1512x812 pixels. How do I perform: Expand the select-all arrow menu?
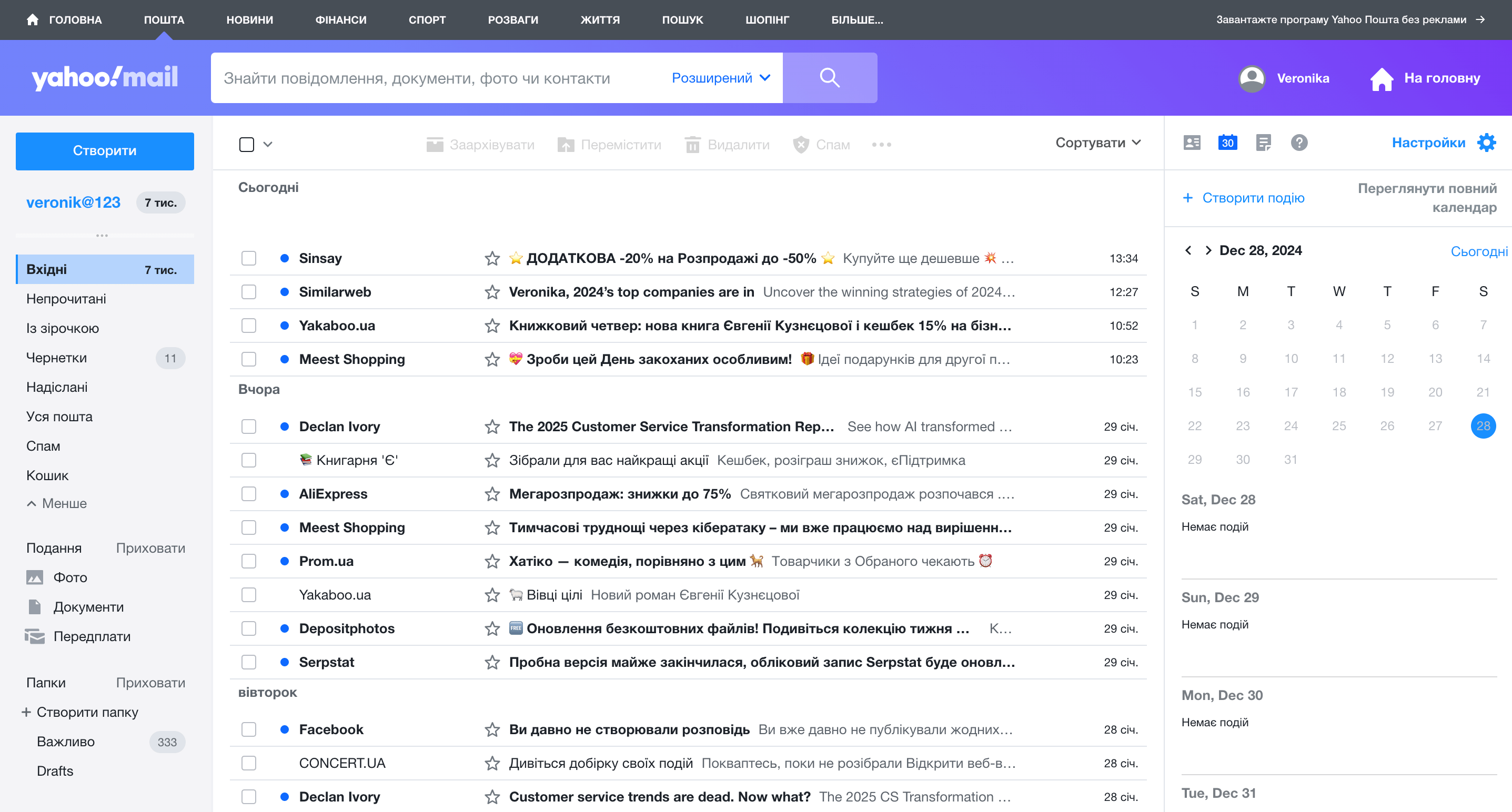click(x=268, y=144)
